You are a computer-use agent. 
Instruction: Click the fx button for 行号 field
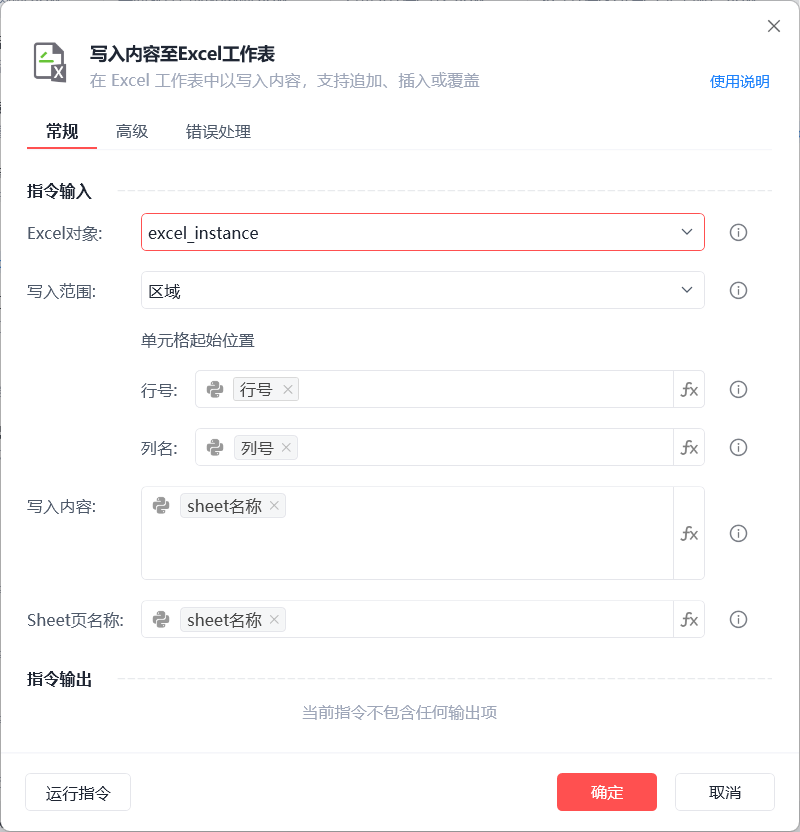coord(689,389)
